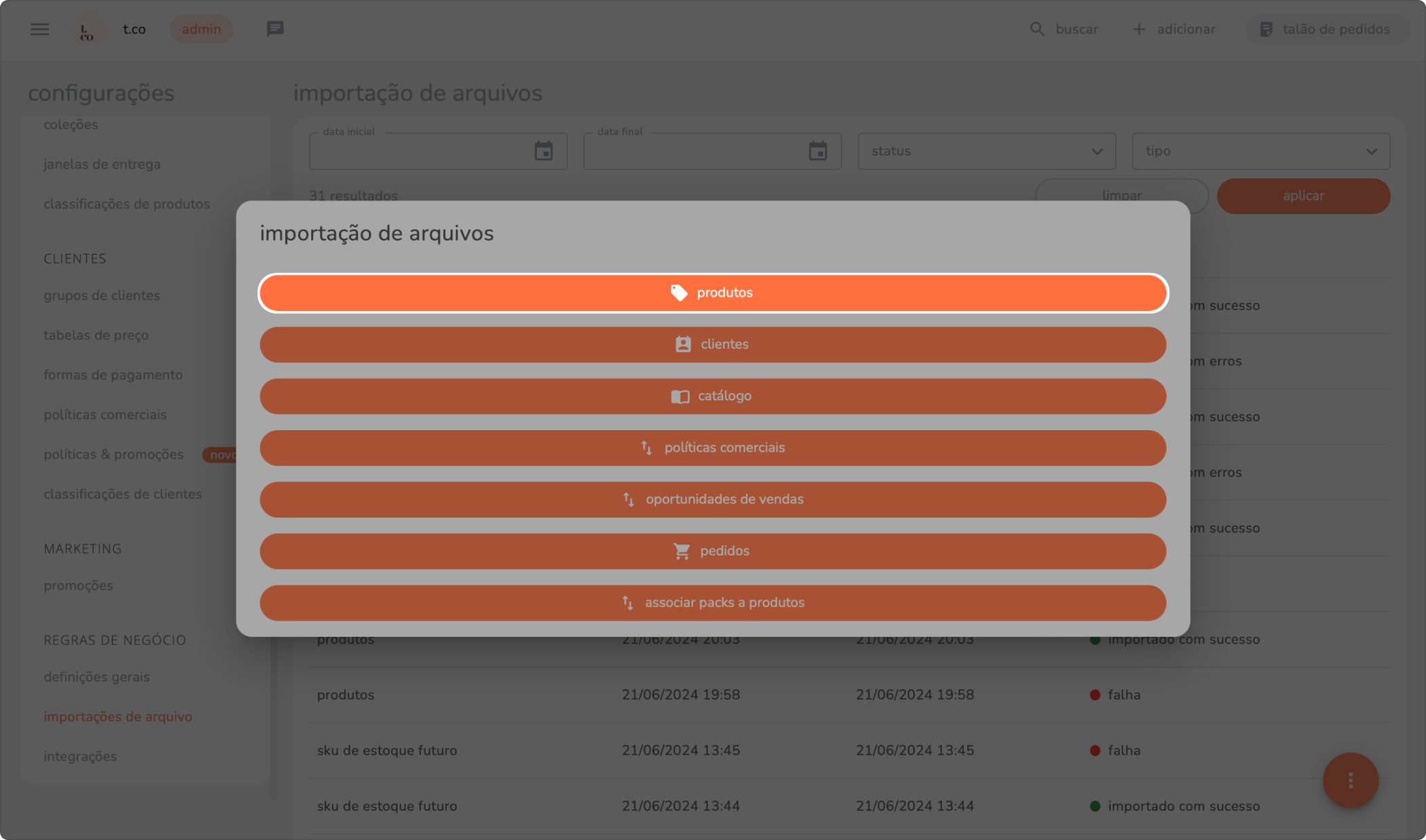Expand the tipo dropdown
1426x840 pixels.
1261,151
